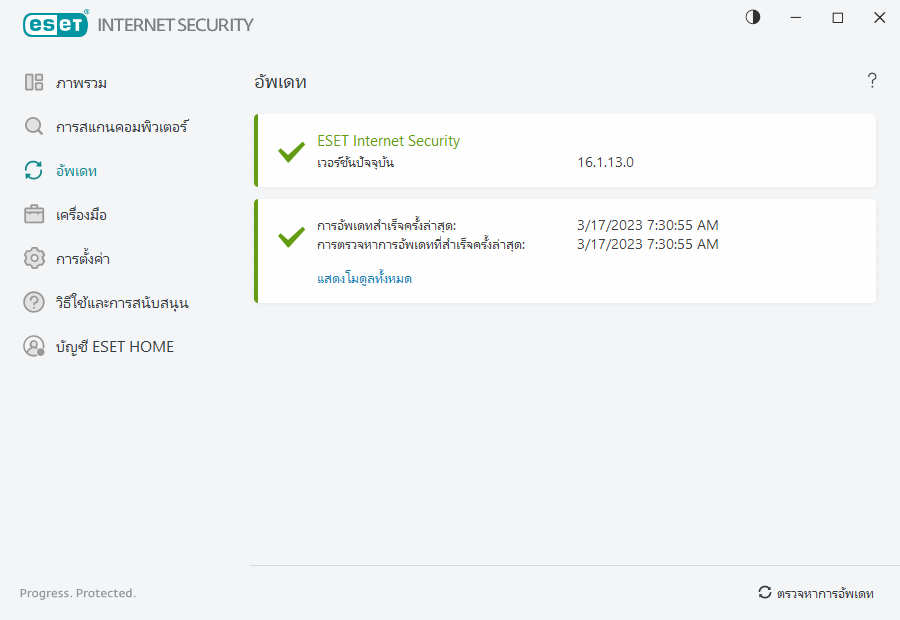Open the การสแกนคอมพิวเตอร์ menu item
Viewport: 900px width, 620px height.
122,127
